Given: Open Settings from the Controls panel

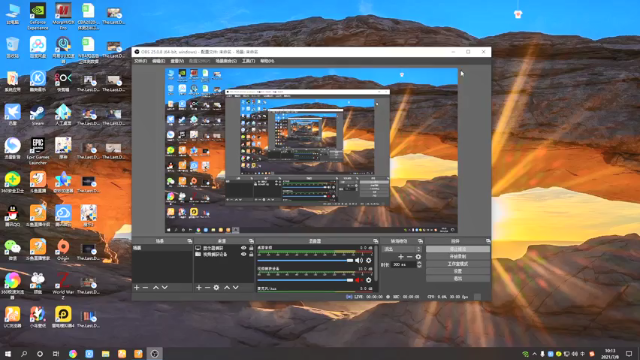Looking at the screenshot, I should (x=458, y=271).
